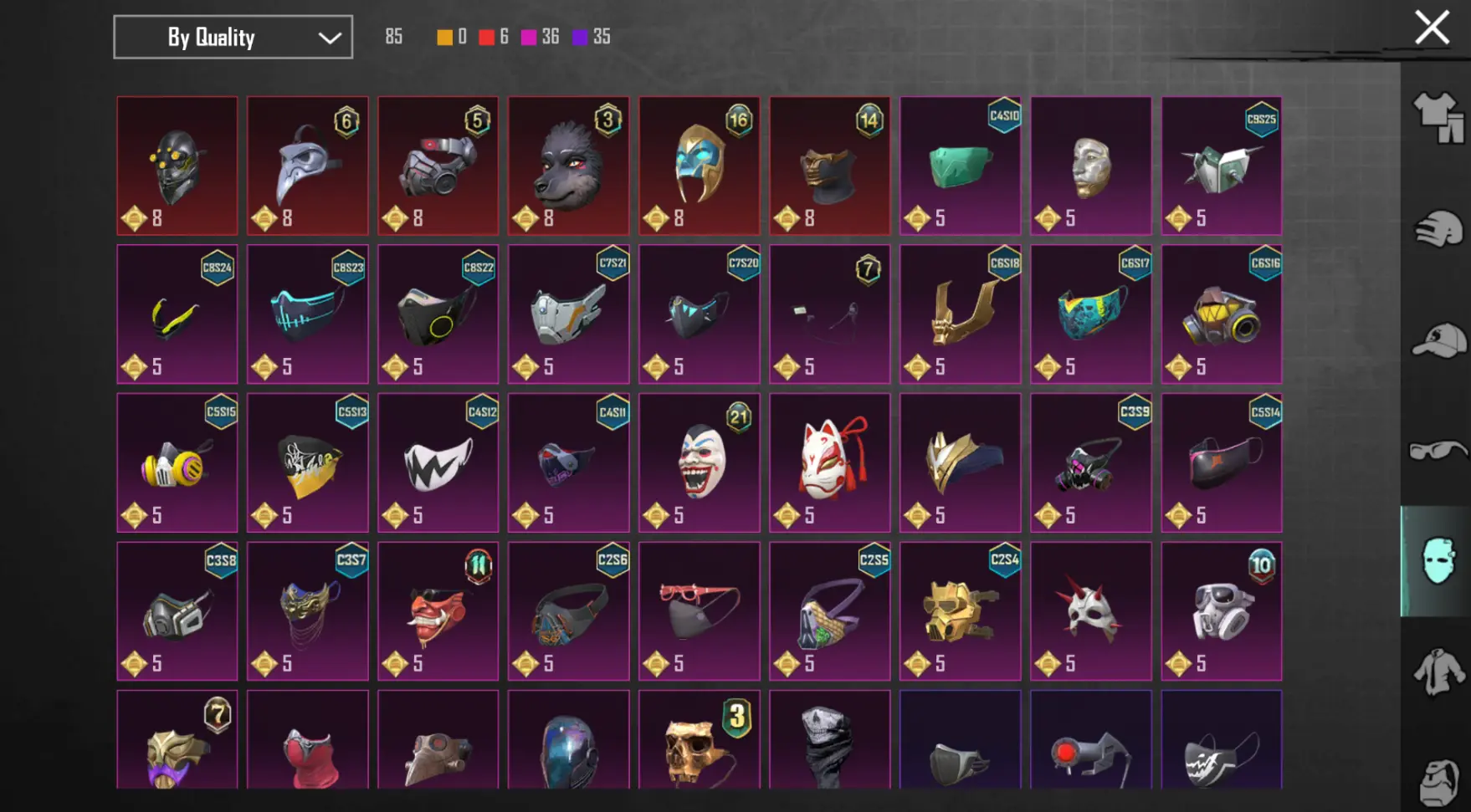Select the clown face mask numbered 21
Viewport: 1471px width, 812px height.
(x=700, y=462)
